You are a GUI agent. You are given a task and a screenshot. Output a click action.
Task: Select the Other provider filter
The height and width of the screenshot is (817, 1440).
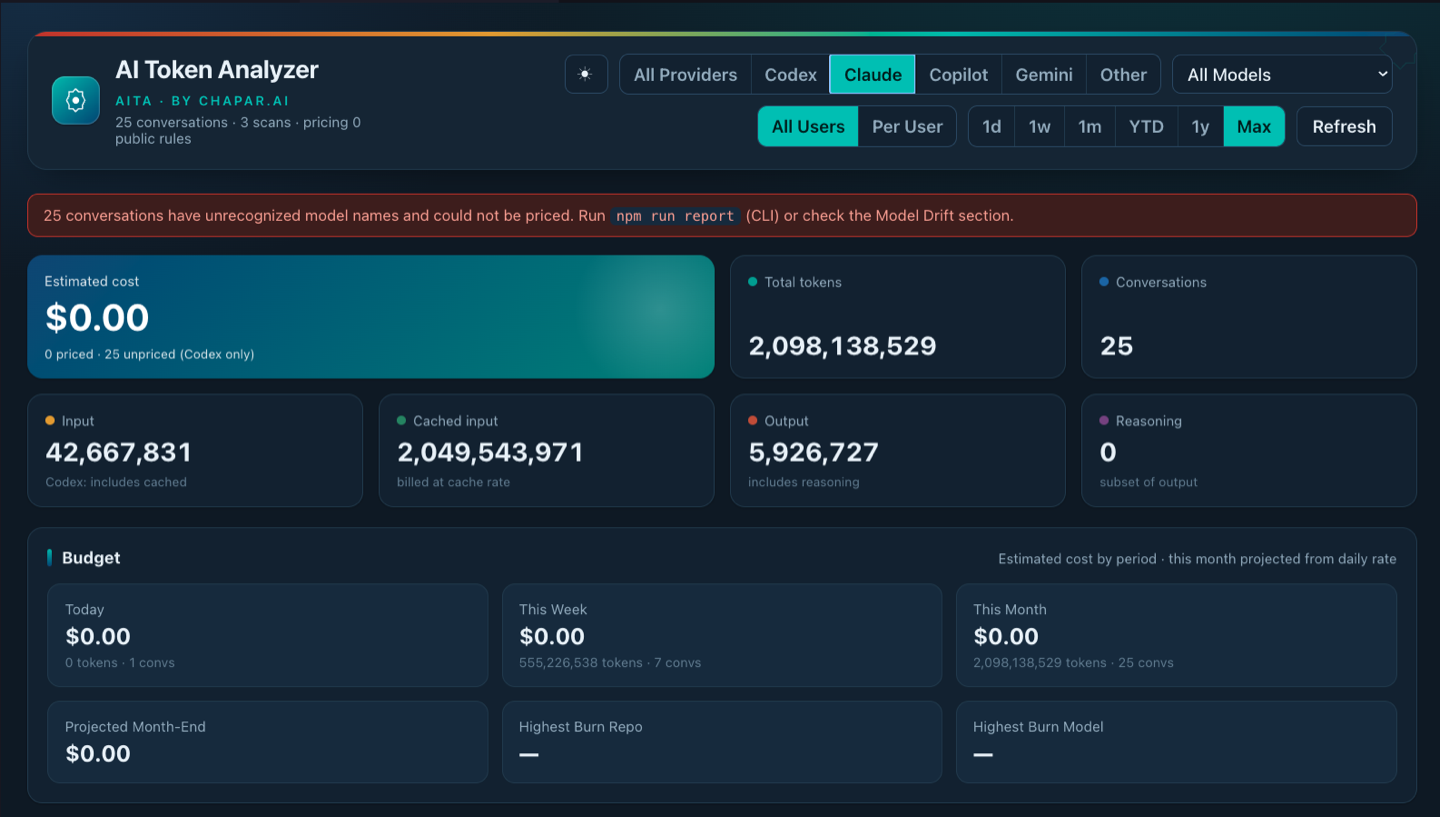(1123, 75)
